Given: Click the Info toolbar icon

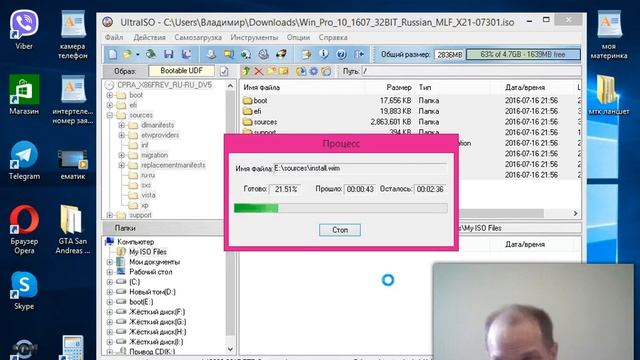Looking at the screenshot, I should point(324,54).
